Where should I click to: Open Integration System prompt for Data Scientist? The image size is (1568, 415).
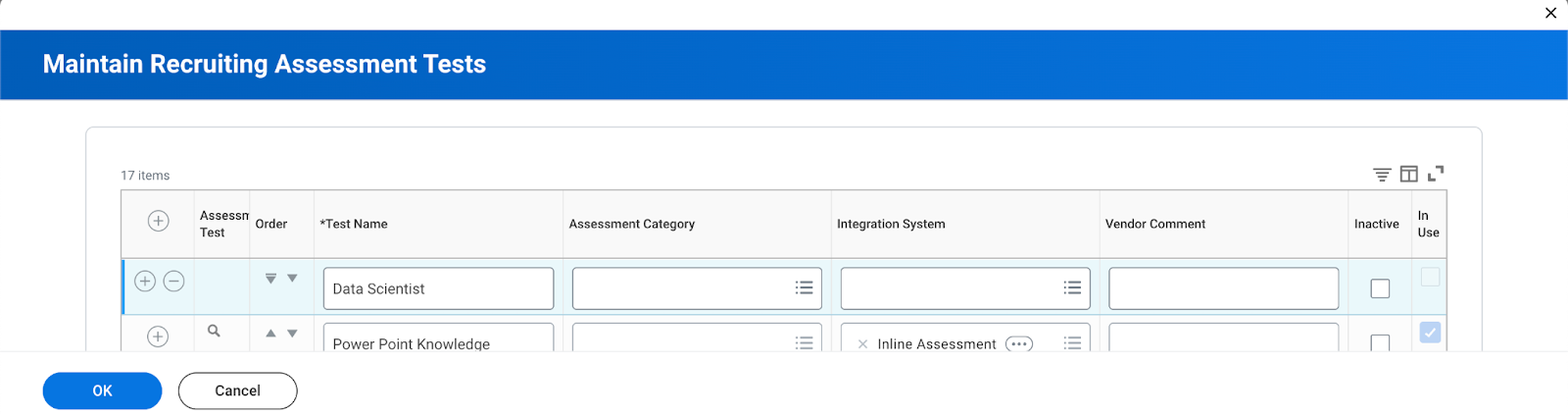1072,288
